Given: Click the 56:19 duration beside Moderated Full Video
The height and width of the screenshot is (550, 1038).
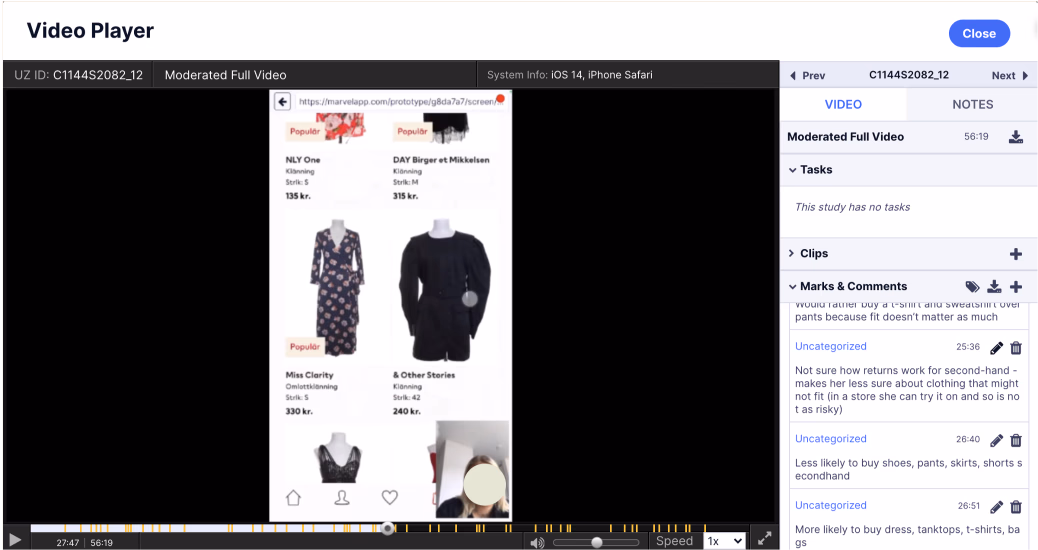Looking at the screenshot, I should (x=976, y=136).
